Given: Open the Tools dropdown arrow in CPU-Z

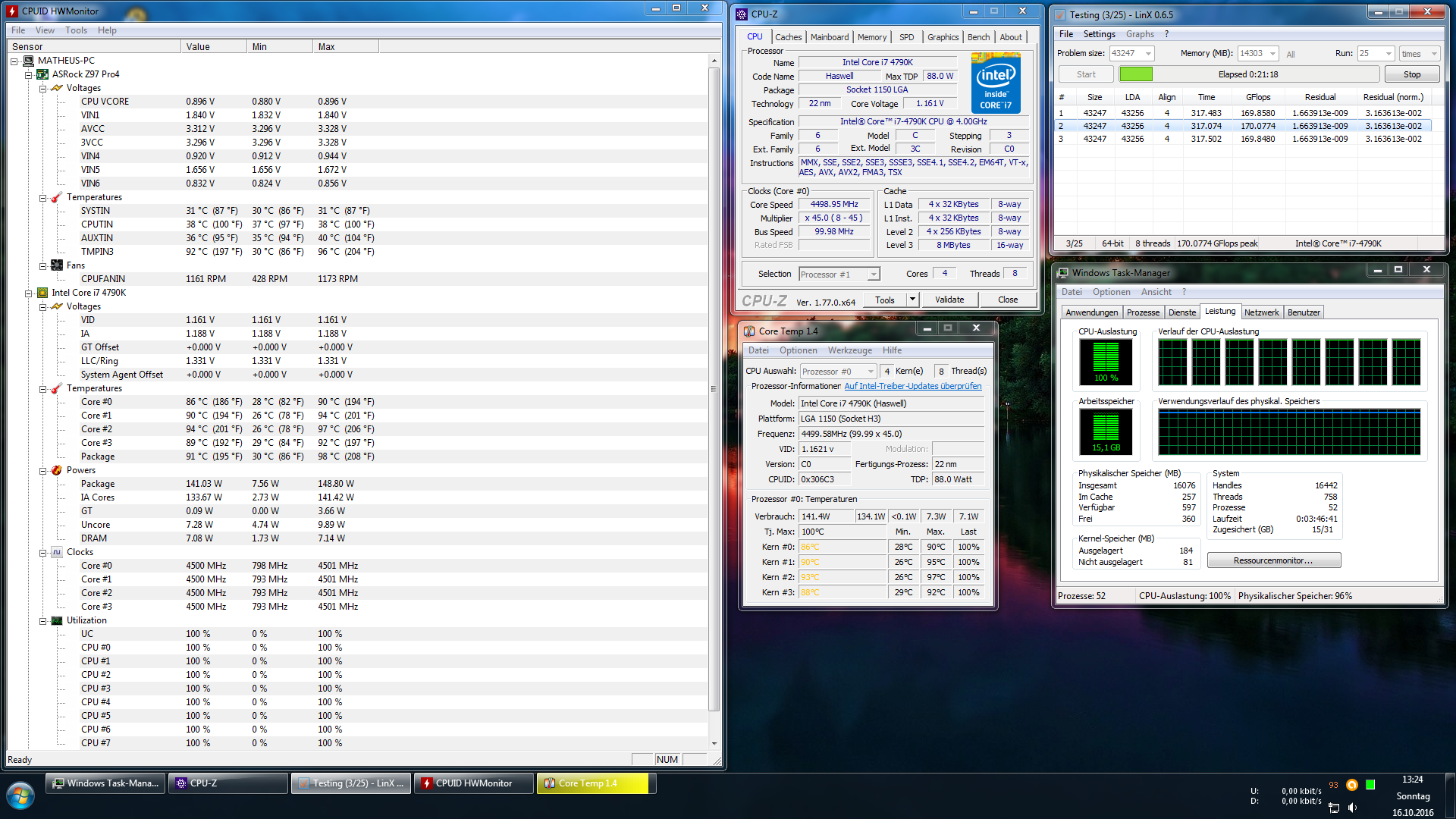Looking at the screenshot, I should pyautogui.click(x=912, y=300).
